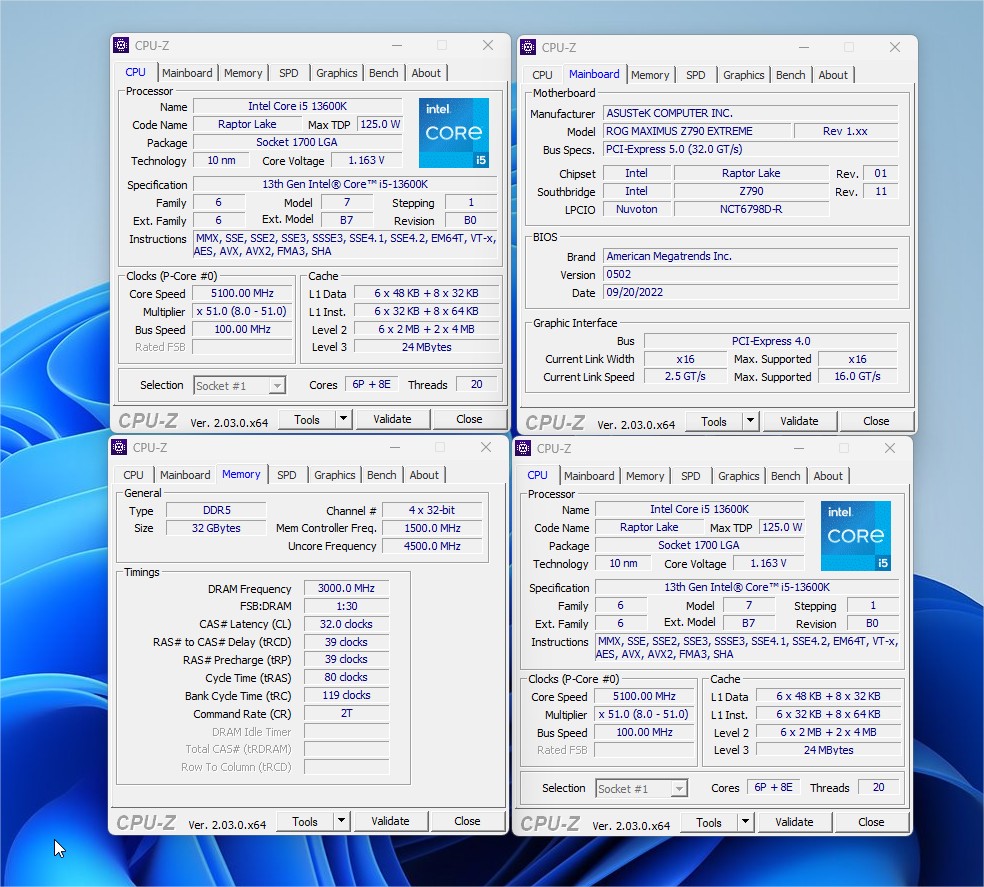Click Cores value 6P + 8E in bottom-right window
The height and width of the screenshot is (887, 984).
tap(773, 787)
